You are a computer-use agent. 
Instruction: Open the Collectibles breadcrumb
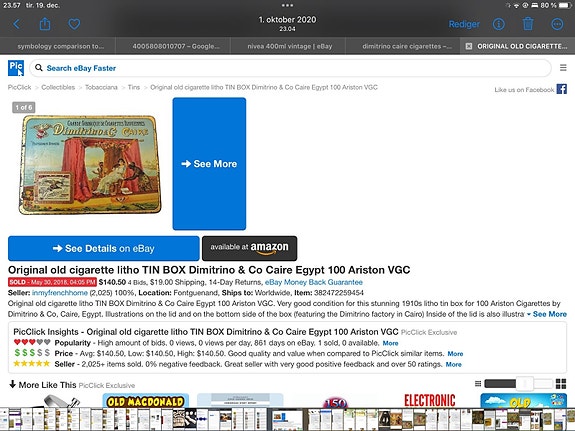pyautogui.click(x=58, y=87)
